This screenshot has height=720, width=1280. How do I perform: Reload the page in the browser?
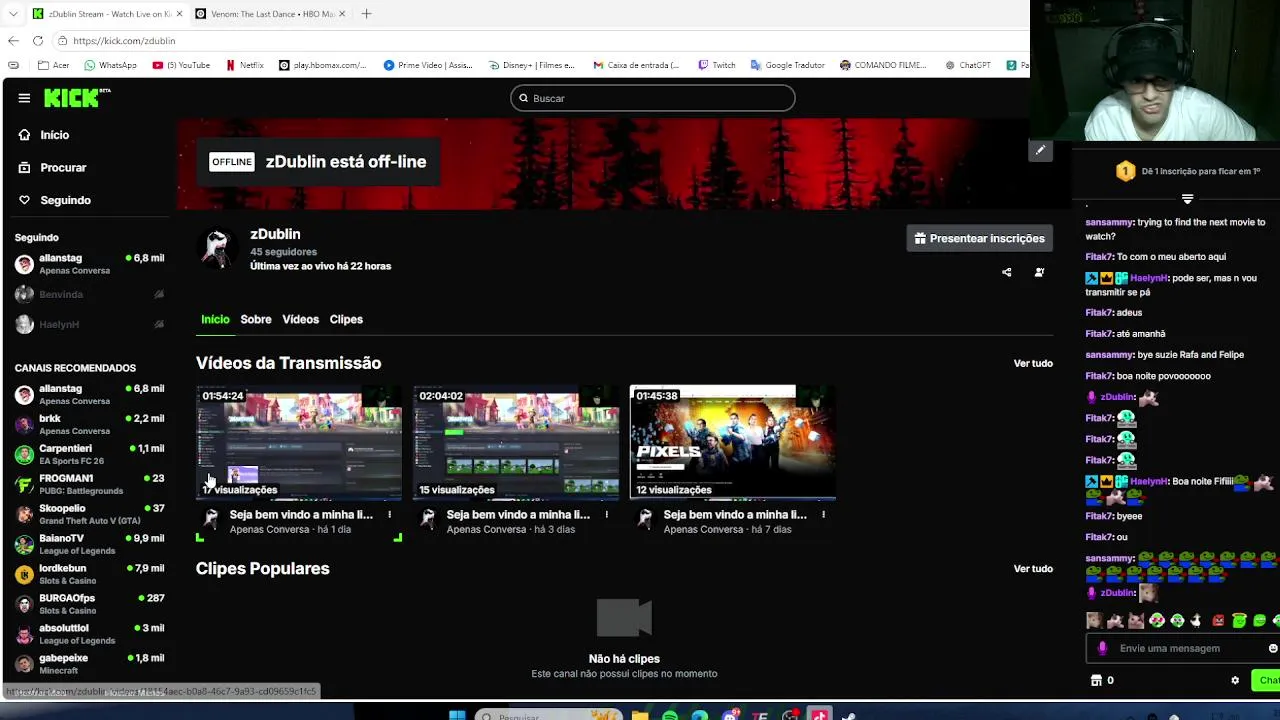click(x=38, y=41)
